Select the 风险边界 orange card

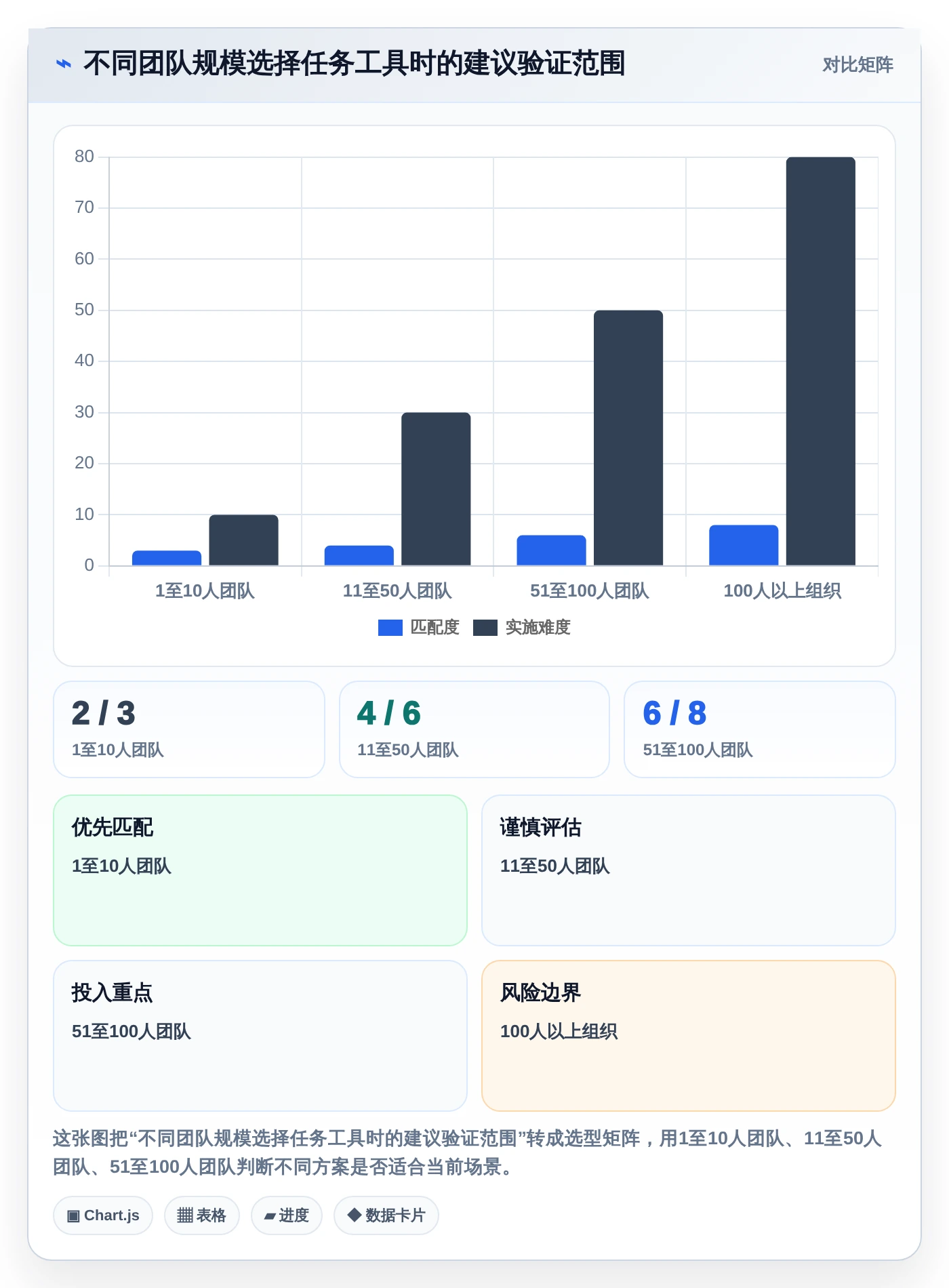pos(689,1036)
